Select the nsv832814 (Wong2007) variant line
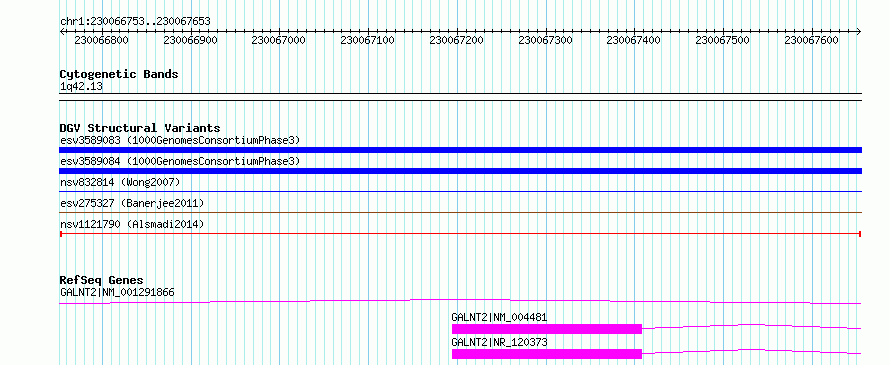Screen dimensions: 890x365 [460, 192]
